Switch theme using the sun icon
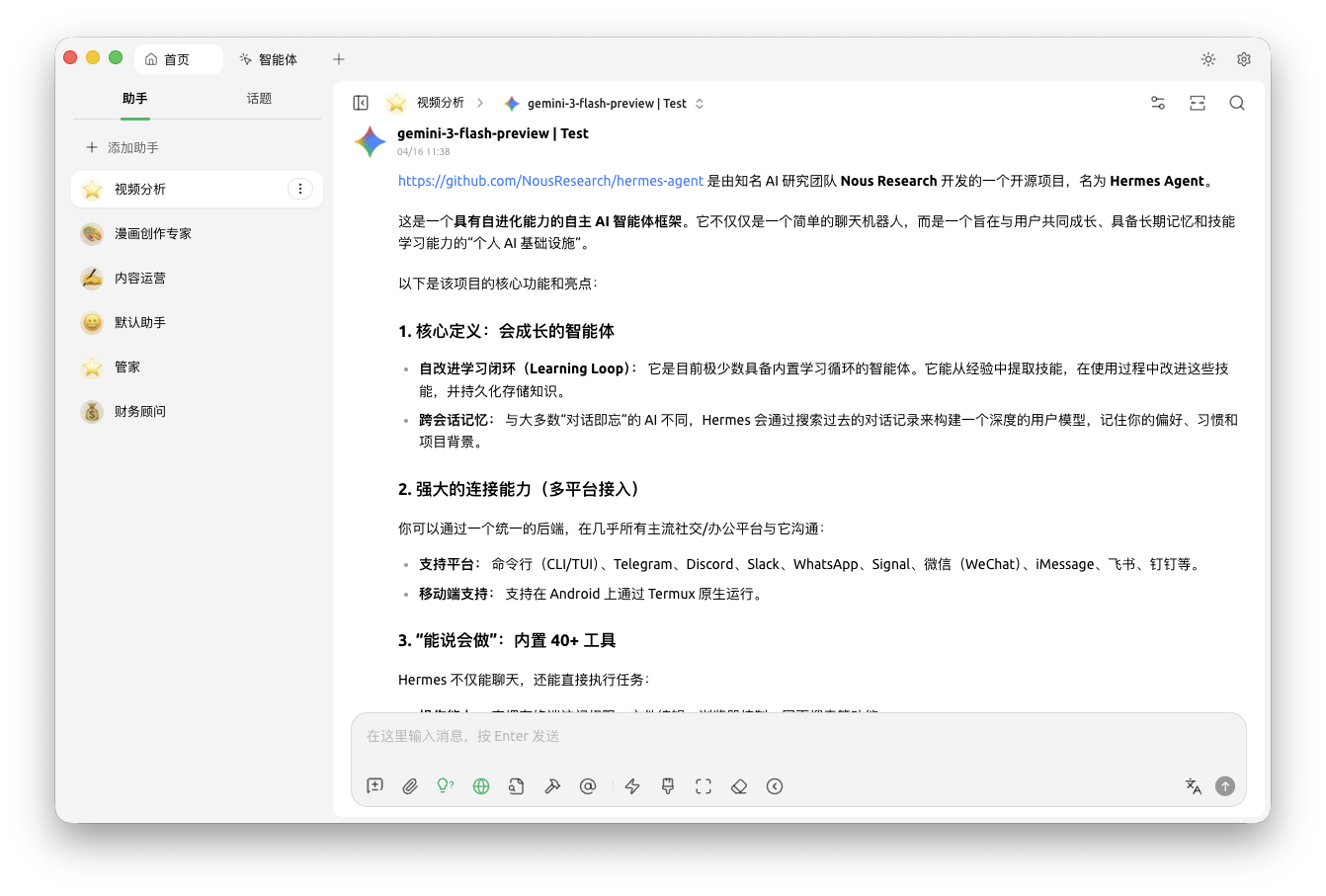Viewport: 1326px width, 896px height. coord(1207,59)
